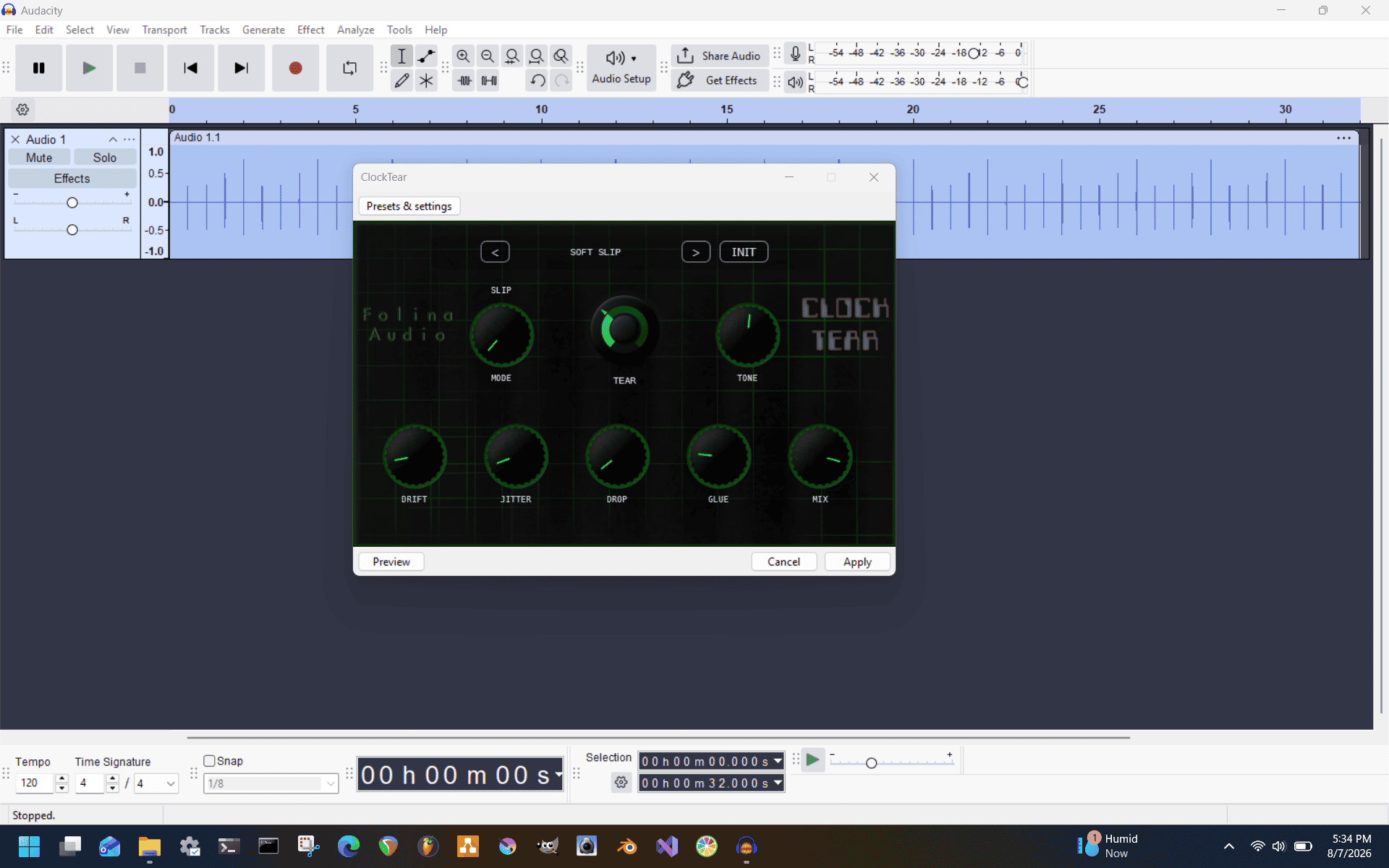Viewport: 1389px width, 868px height.
Task: Open timeline options gear icon
Action: [22, 110]
